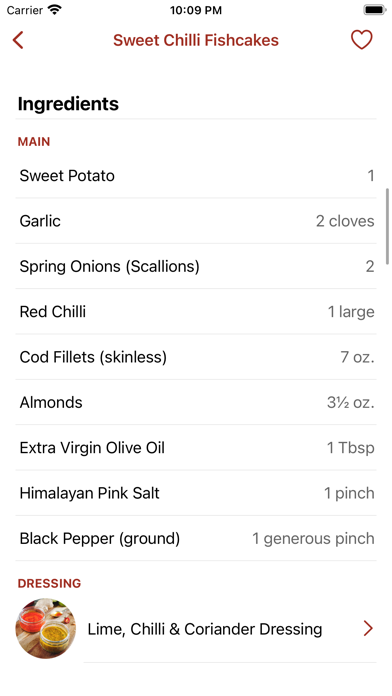The width and height of the screenshot is (392, 696).
Task: Open dressing recipe via chevron arrow
Action: (x=368, y=629)
